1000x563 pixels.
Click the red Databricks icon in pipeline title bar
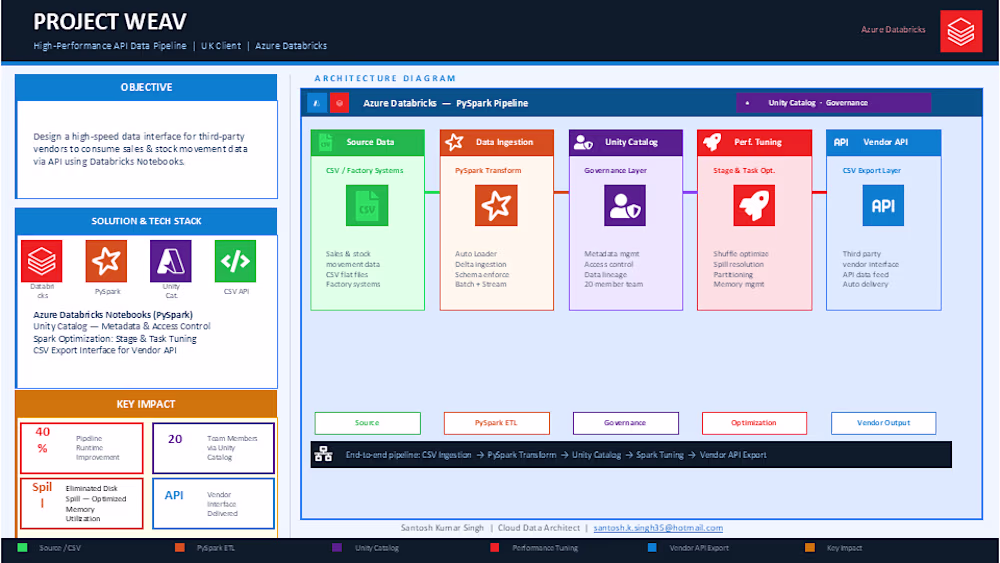(339, 103)
